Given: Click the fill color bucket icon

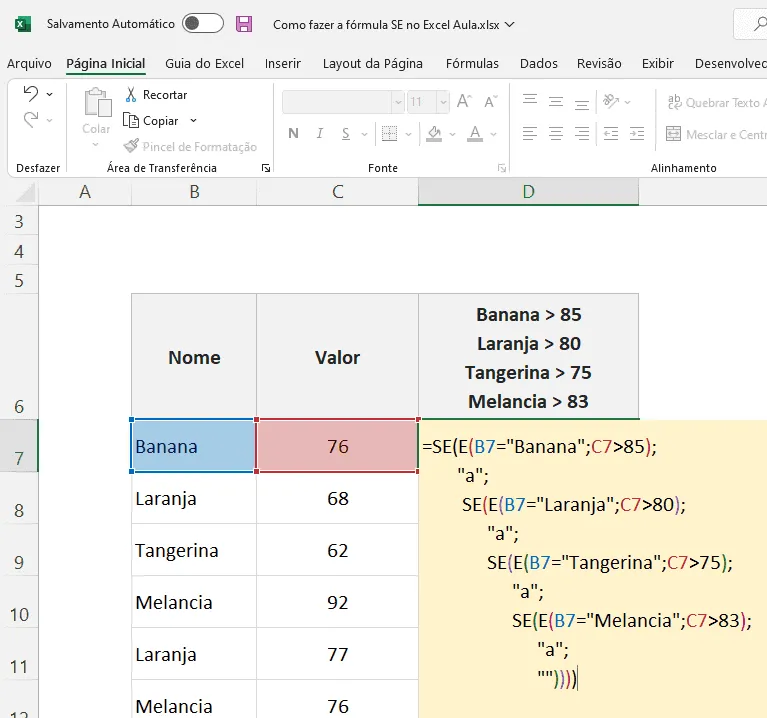Looking at the screenshot, I should [434, 133].
